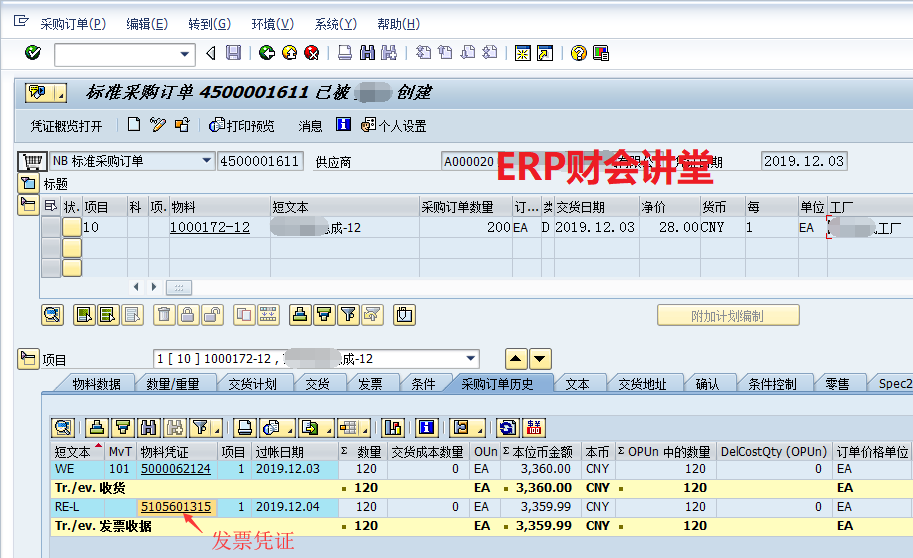Expand the item selector dropdown 1 [10]
Image resolution: width=913 pixels, height=558 pixels.
point(470,360)
